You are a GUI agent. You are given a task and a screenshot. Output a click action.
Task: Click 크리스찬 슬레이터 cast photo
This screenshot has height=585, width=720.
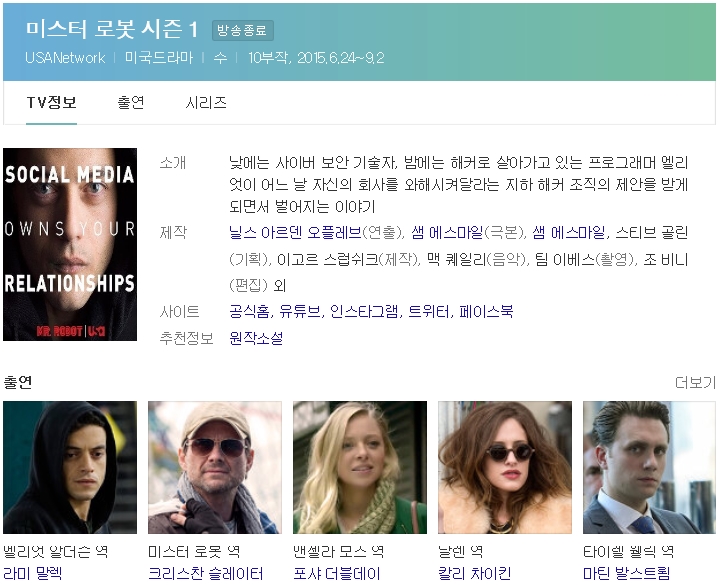[215, 467]
